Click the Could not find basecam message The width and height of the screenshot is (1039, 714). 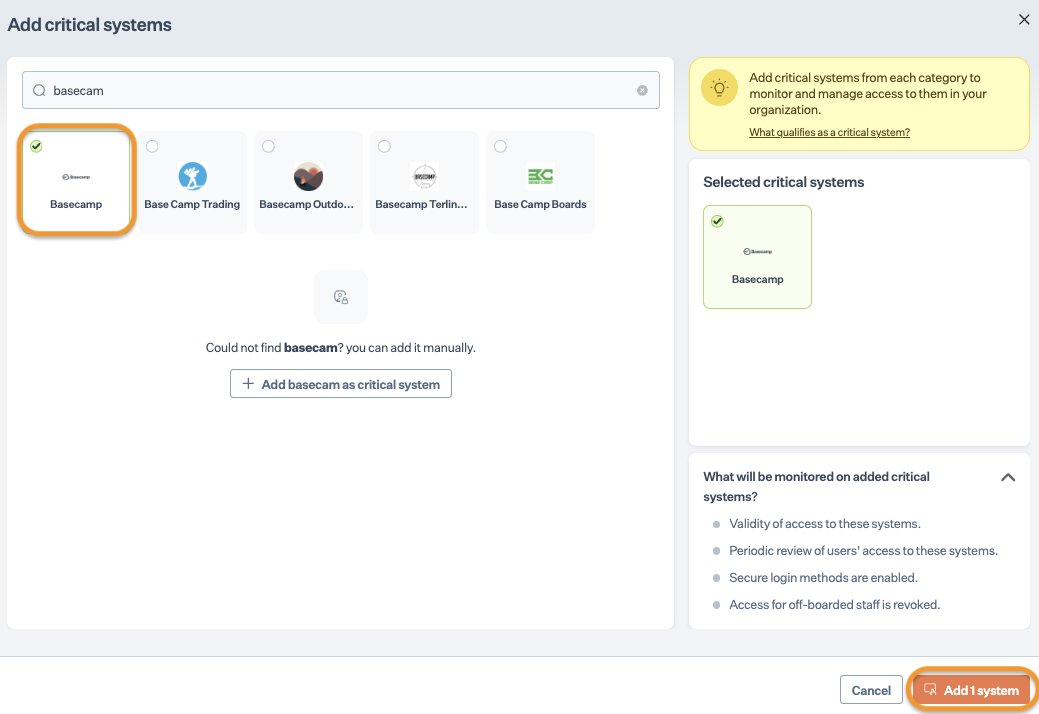(341, 348)
